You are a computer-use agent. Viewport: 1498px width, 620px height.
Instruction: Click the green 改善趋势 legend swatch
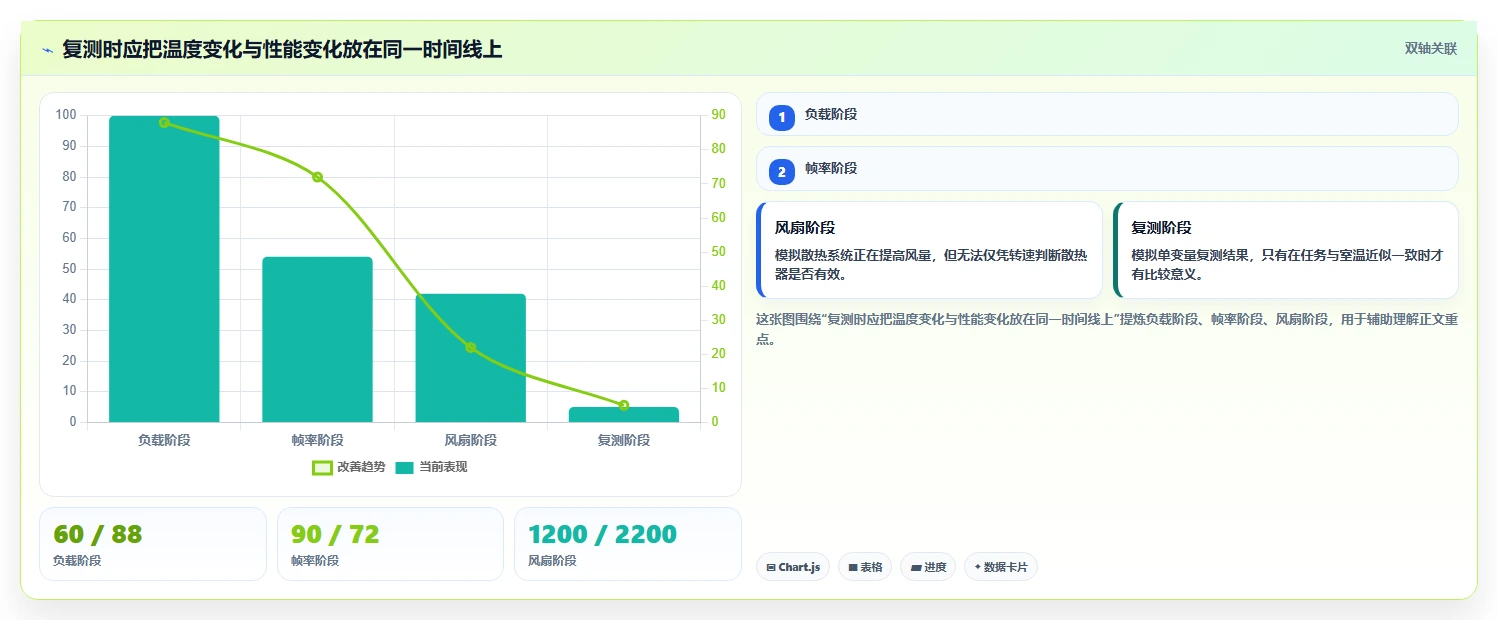click(x=322, y=467)
